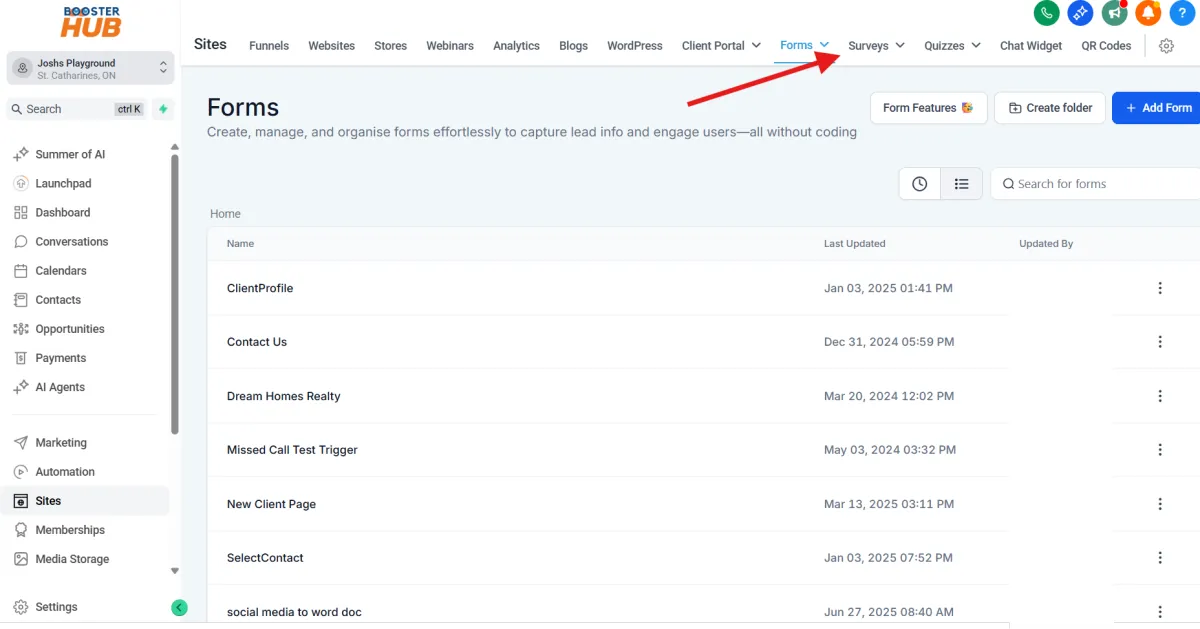The image size is (1200, 629).
Task: Switch forms view to recents using clock toggle
Action: point(919,184)
